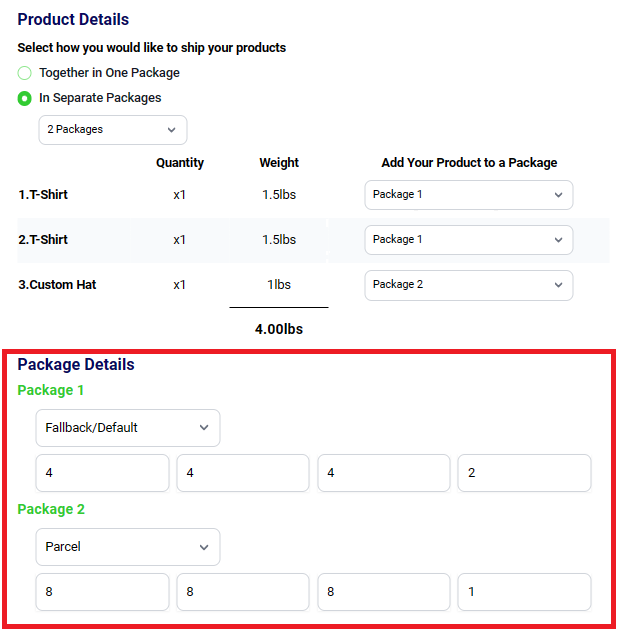Select Together in One Package radio option
The height and width of the screenshot is (638, 624).
tap(24, 73)
